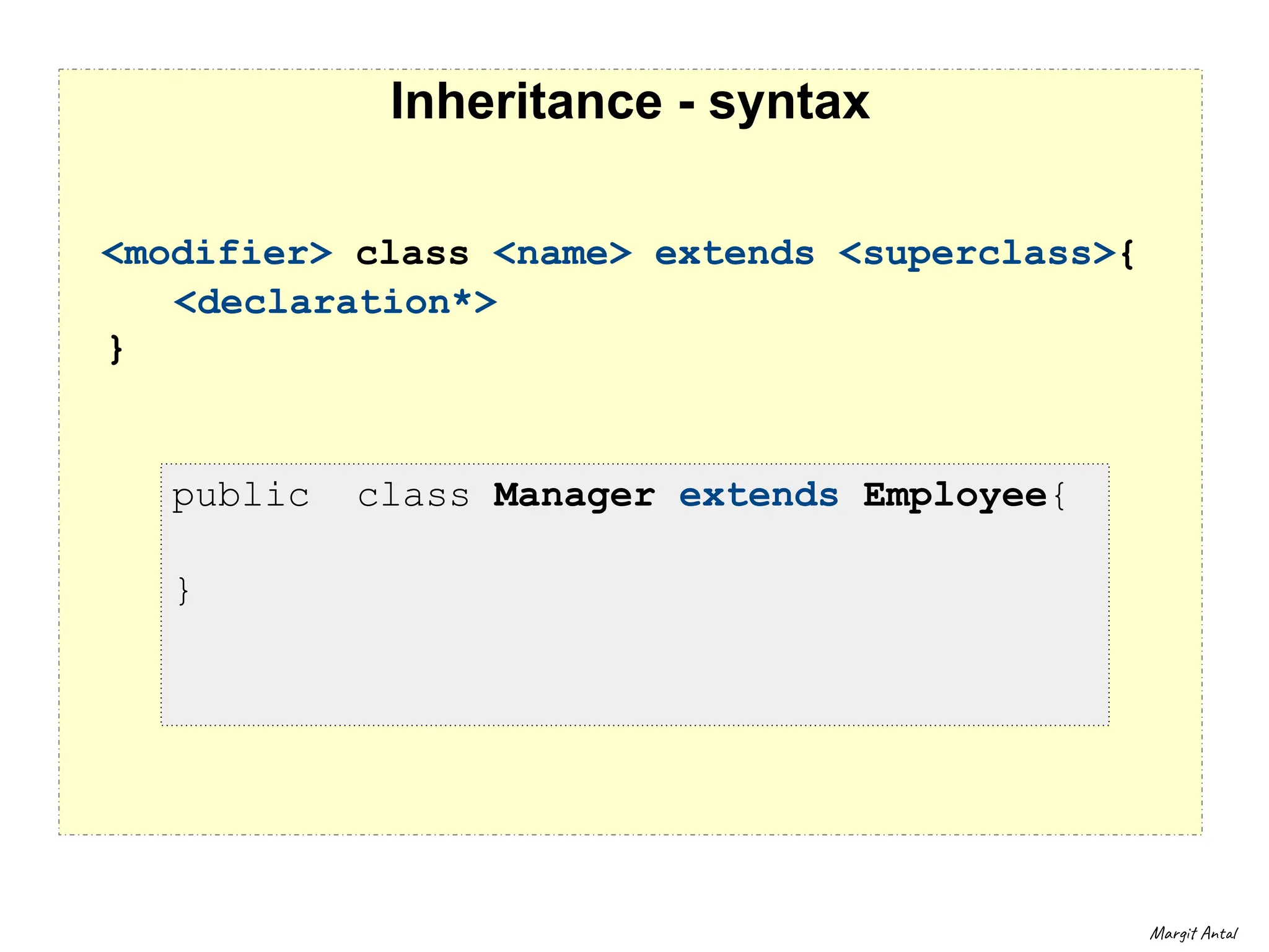Click the 'class' keyword in the syntax line
The image size is (1269, 952).
pyautogui.click(x=412, y=253)
